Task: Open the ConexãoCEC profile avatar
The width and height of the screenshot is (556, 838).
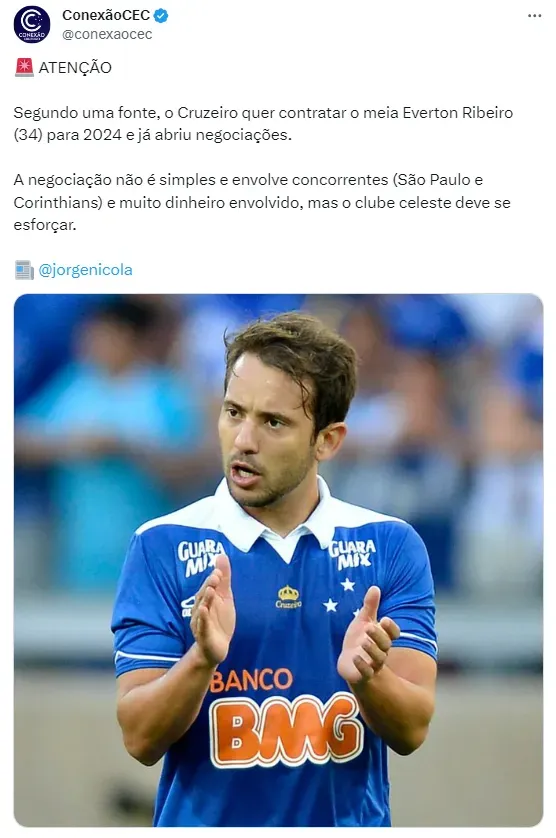Action: tap(32, 25)
